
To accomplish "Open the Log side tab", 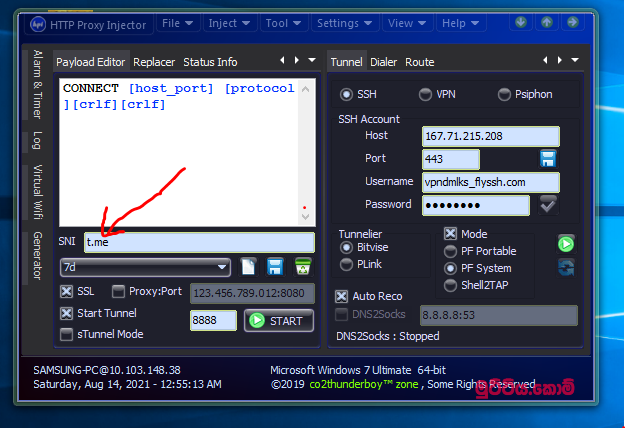I will click(37, 140).
